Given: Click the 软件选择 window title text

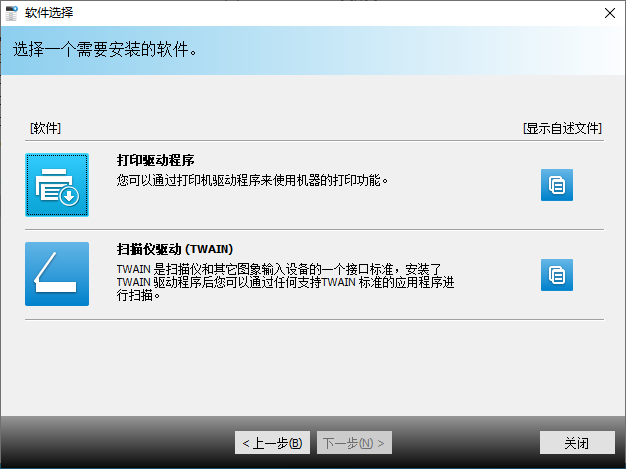Looking at the screenshot, I should (x=49, y=13).
